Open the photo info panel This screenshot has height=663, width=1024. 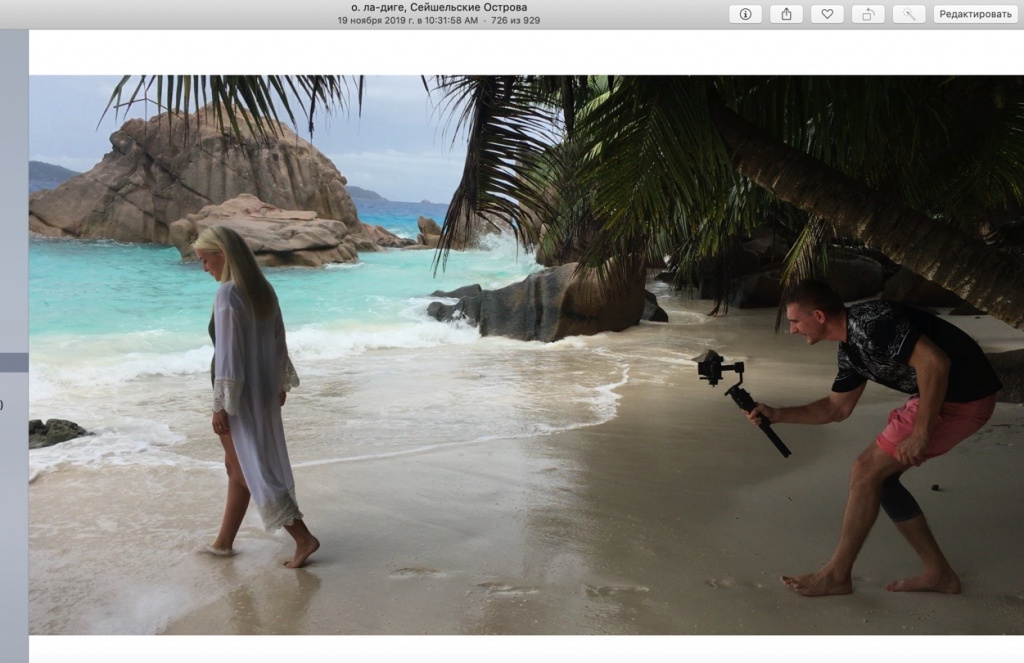[746, 14]
